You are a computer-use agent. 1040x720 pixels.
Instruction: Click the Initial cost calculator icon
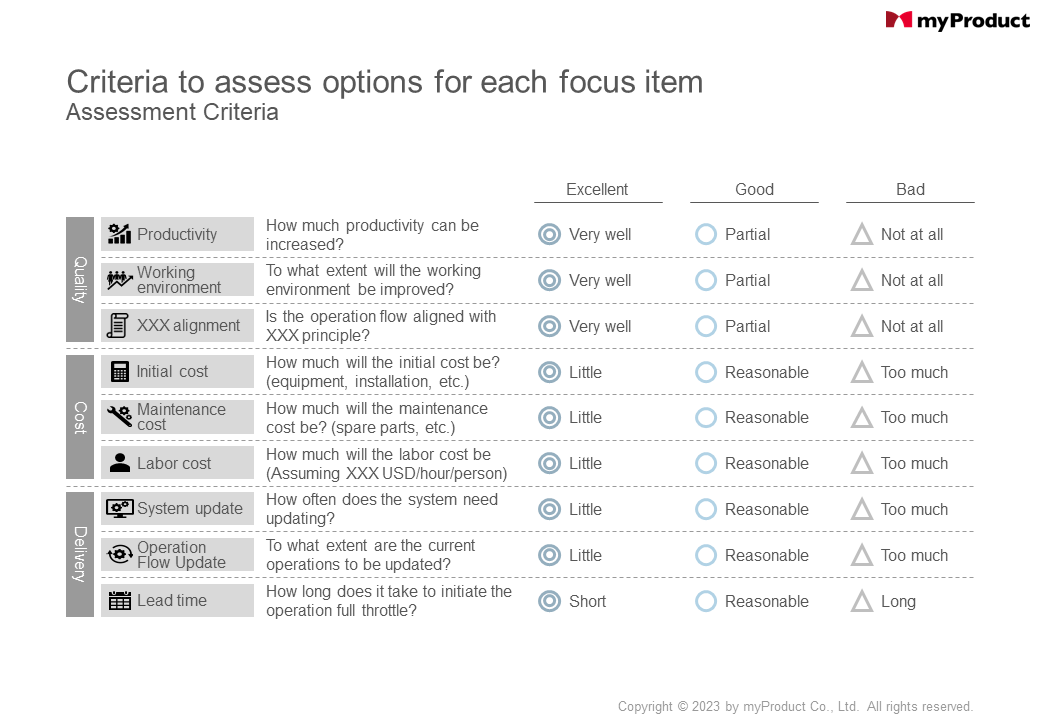pos(119,371)
